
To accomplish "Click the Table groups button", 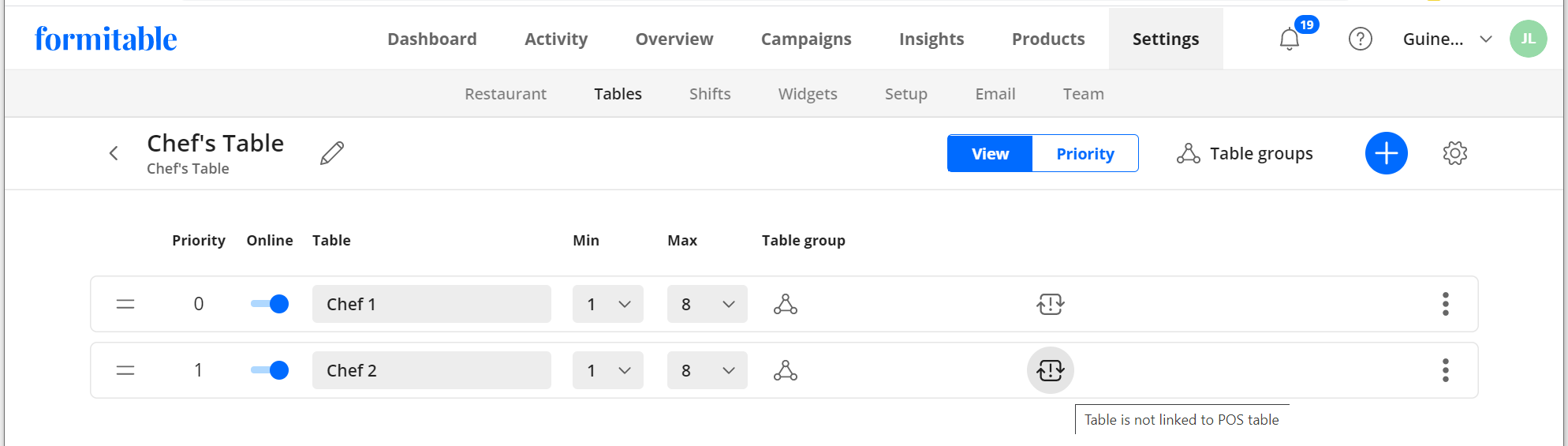I will 1245,153.
